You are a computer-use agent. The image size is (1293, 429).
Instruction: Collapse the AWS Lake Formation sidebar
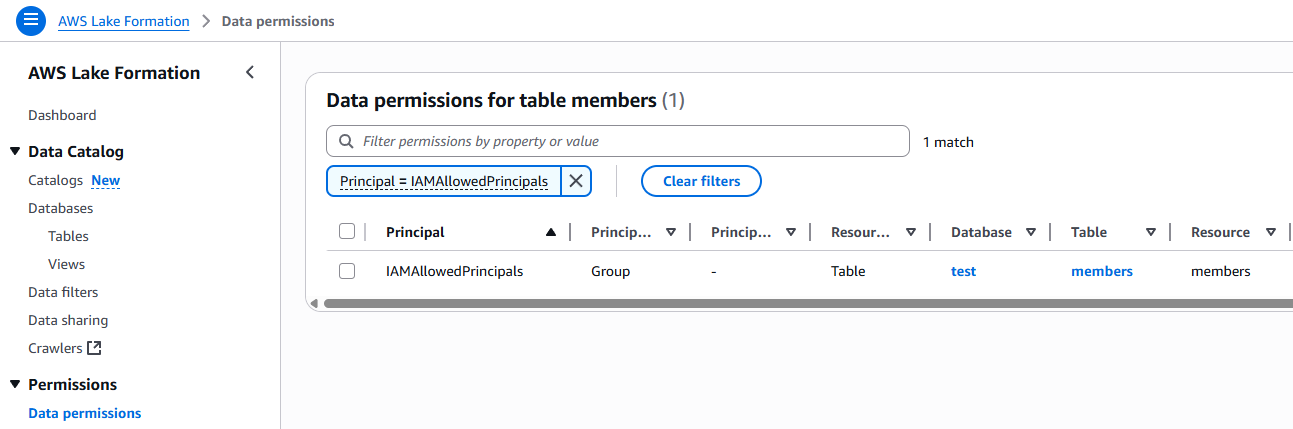pos(250,72)
